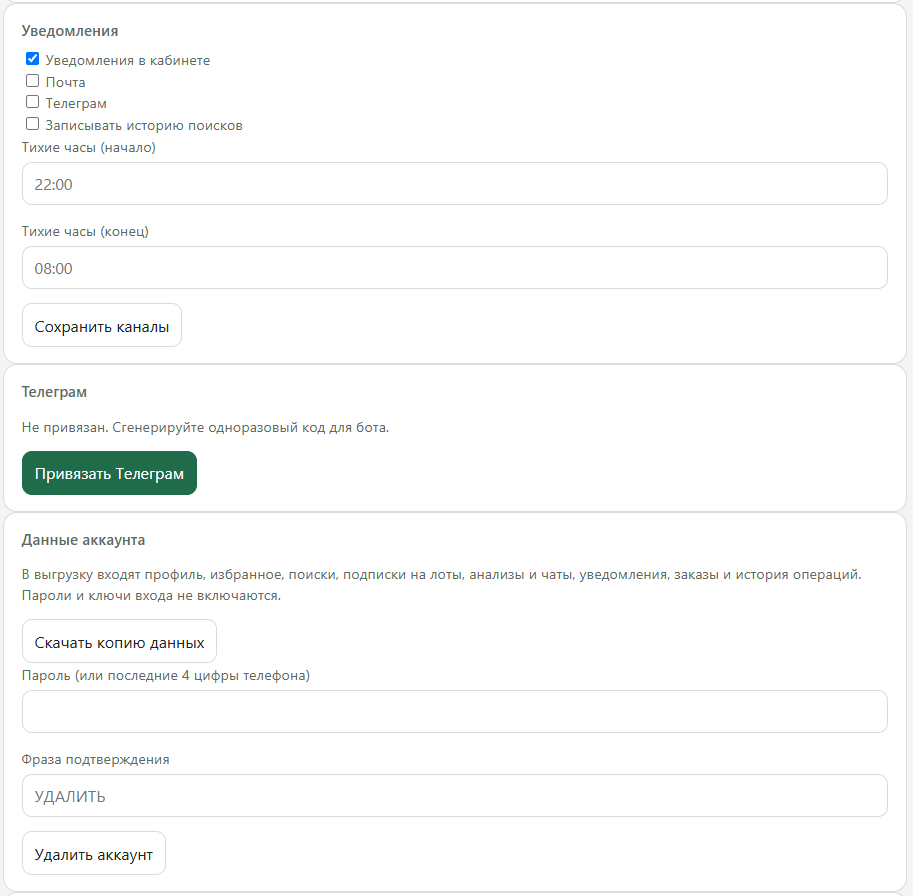Click the 'Данные аккаунта' section heading
Viewport: 913px width, 896px height.
coord(83,540)
